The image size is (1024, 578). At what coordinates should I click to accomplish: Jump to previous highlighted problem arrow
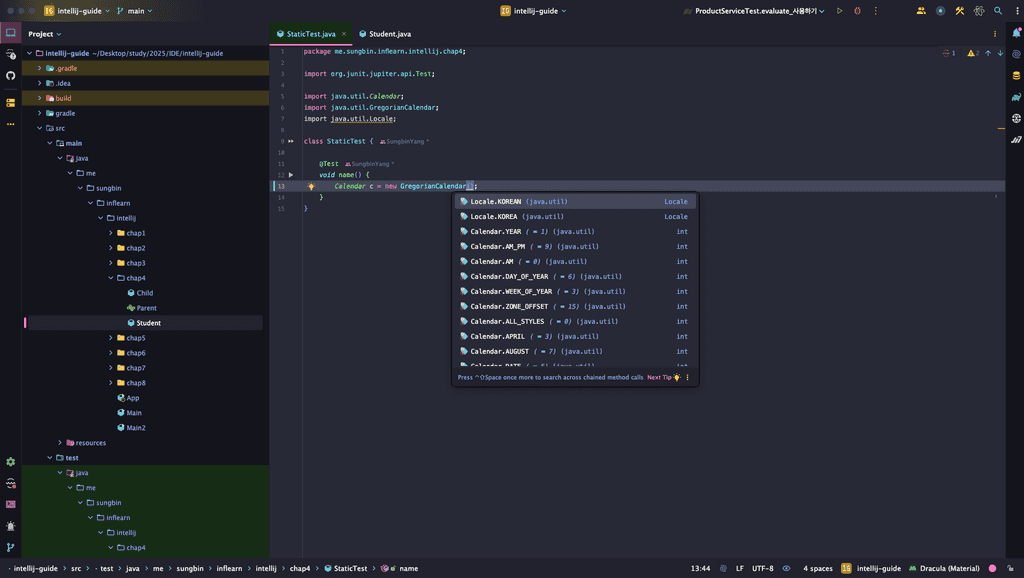click(987, 54)
